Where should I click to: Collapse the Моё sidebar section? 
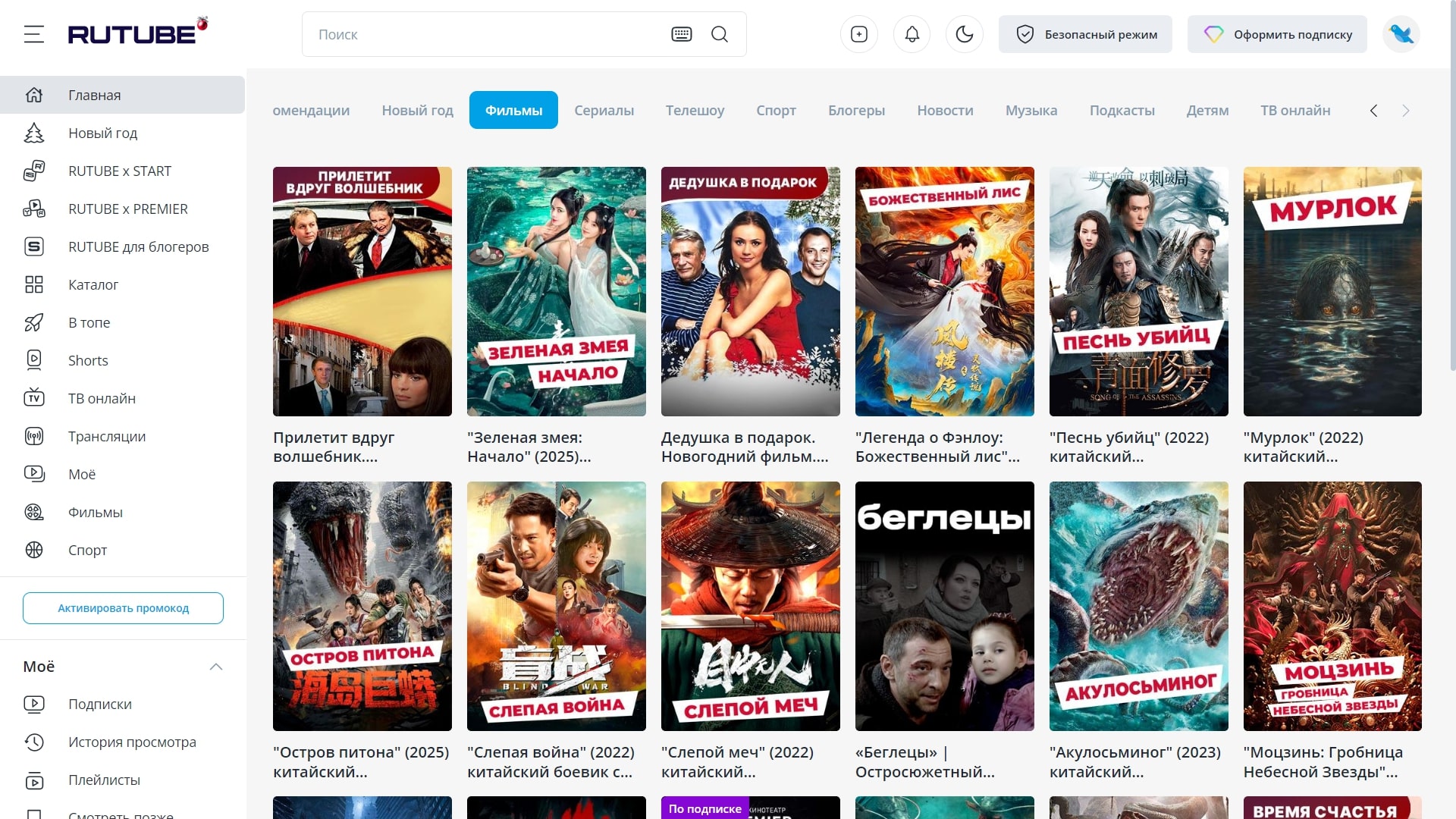coord(216,667)
